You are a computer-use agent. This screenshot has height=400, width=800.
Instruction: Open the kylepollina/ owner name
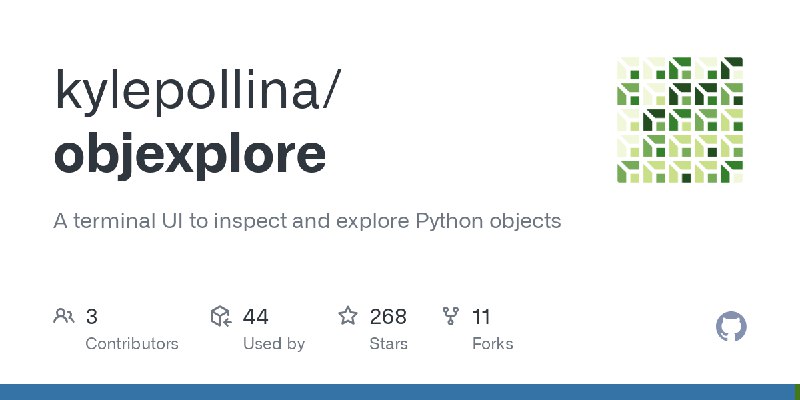tap(197, 90)
